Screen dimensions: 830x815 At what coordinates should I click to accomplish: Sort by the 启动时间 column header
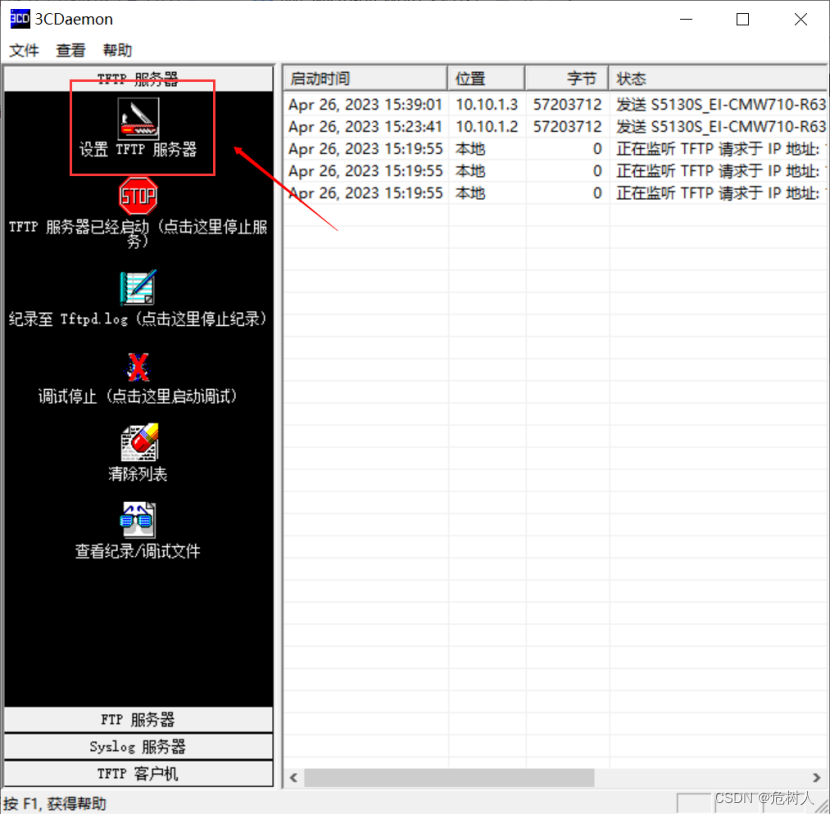365,78
